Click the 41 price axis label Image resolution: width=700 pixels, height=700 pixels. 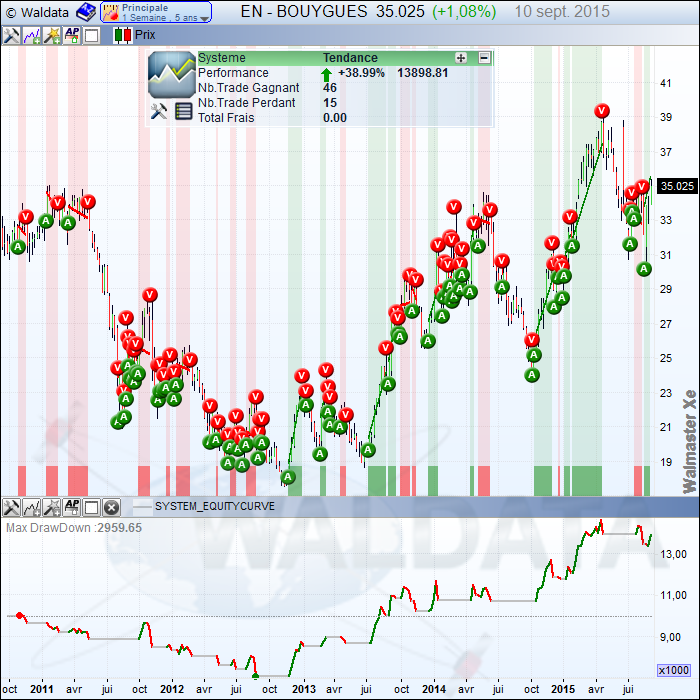[666, 83]
